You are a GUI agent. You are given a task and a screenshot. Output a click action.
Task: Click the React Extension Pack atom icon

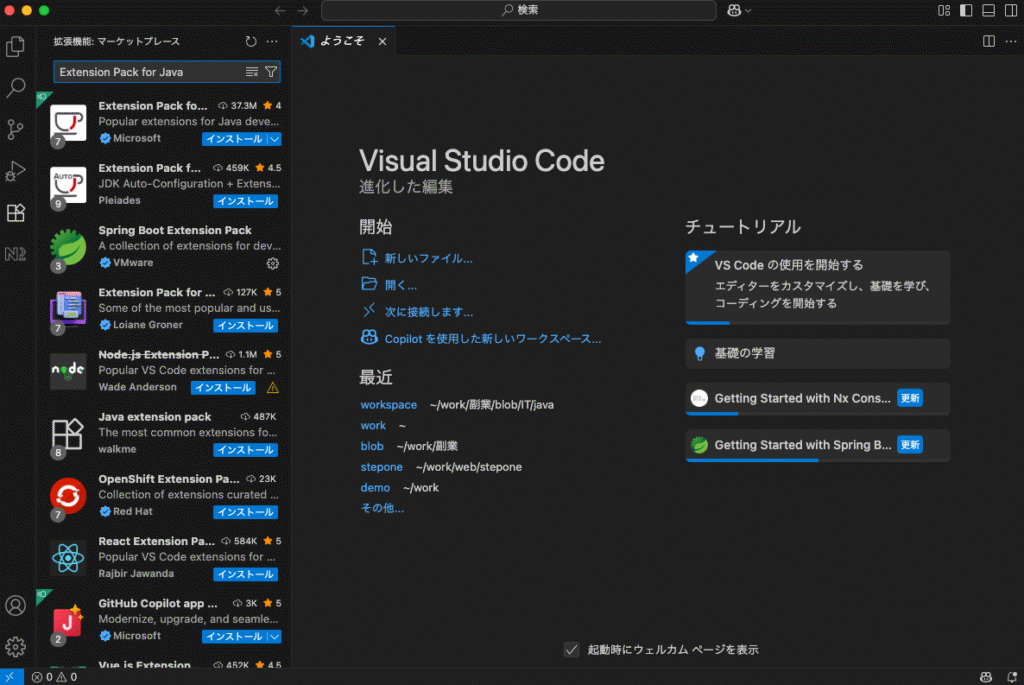tap(68, 558)
